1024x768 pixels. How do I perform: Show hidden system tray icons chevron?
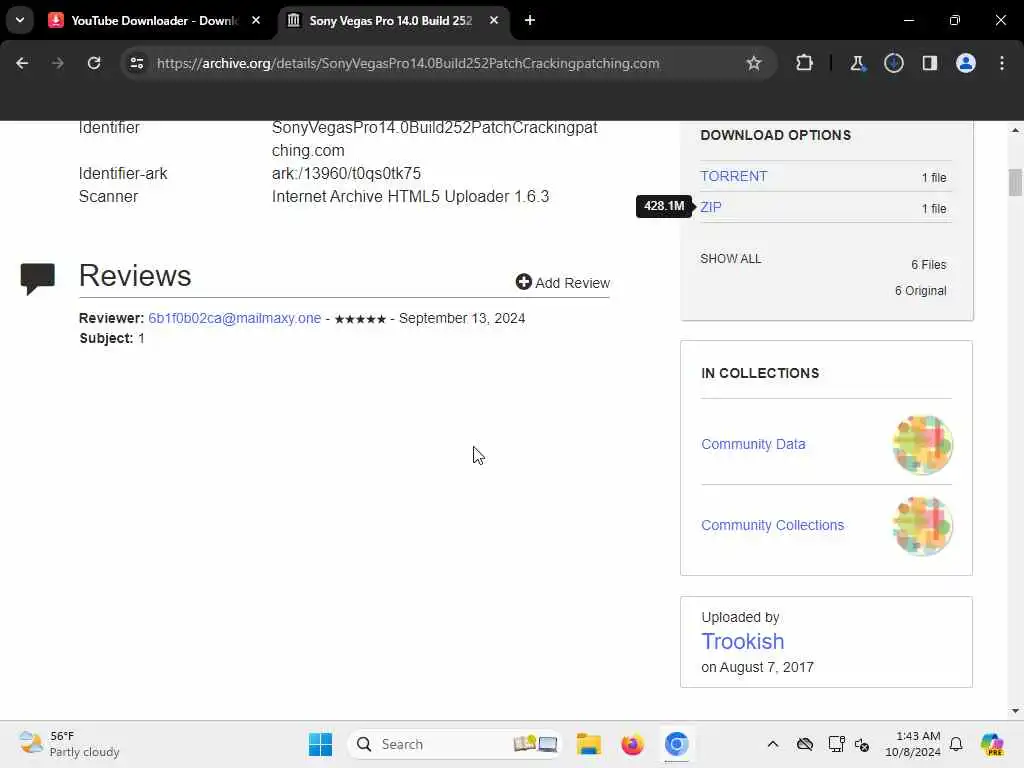[773, 744]
